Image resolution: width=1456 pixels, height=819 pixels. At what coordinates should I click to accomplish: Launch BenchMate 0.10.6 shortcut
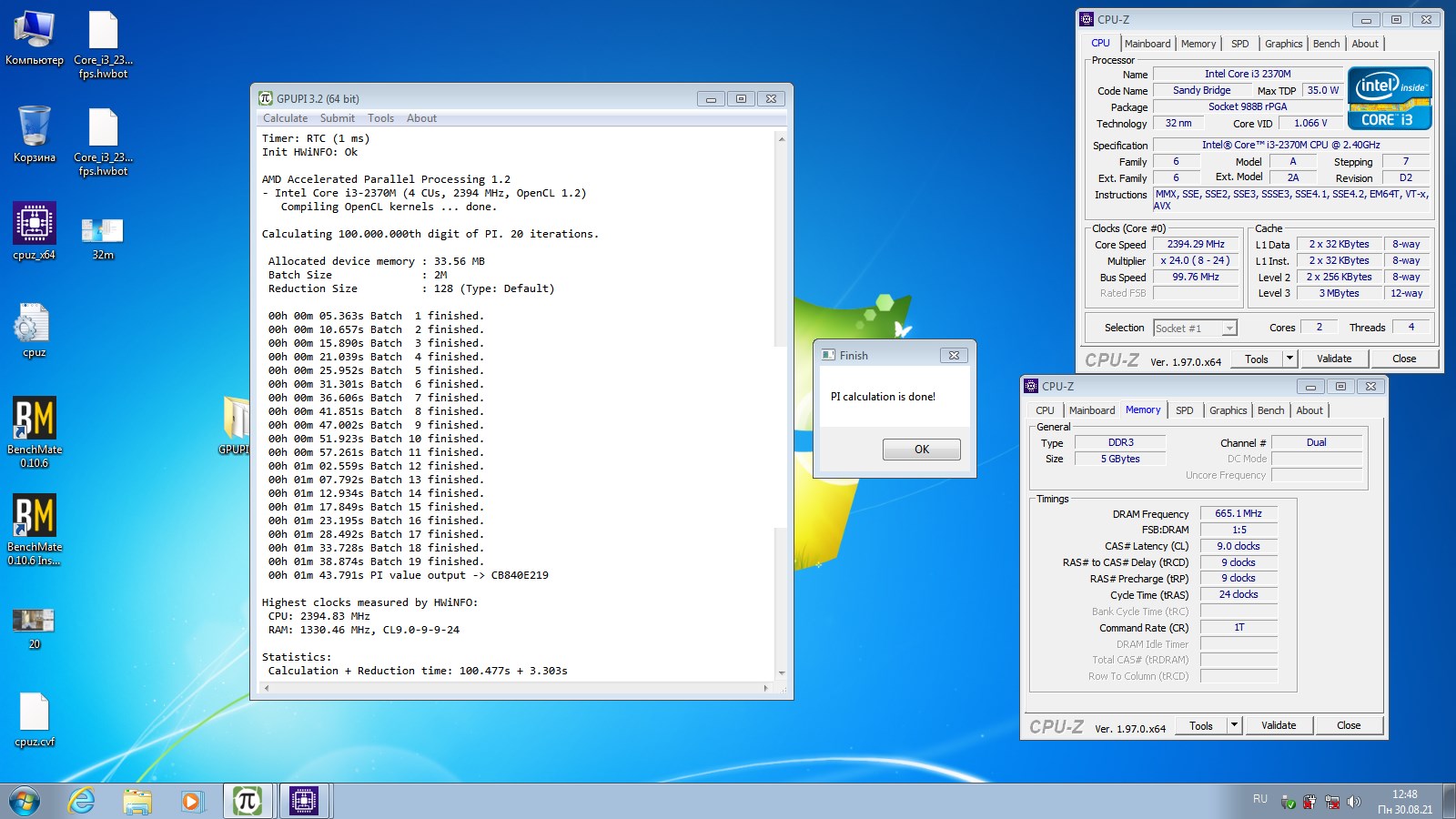click(35, 432)
